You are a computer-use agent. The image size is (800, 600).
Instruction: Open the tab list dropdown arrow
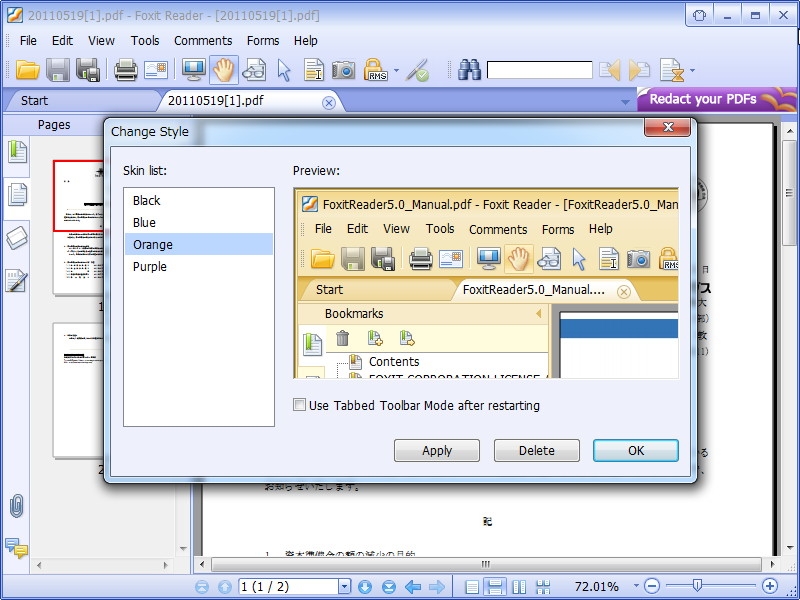[x=625, y=103]
